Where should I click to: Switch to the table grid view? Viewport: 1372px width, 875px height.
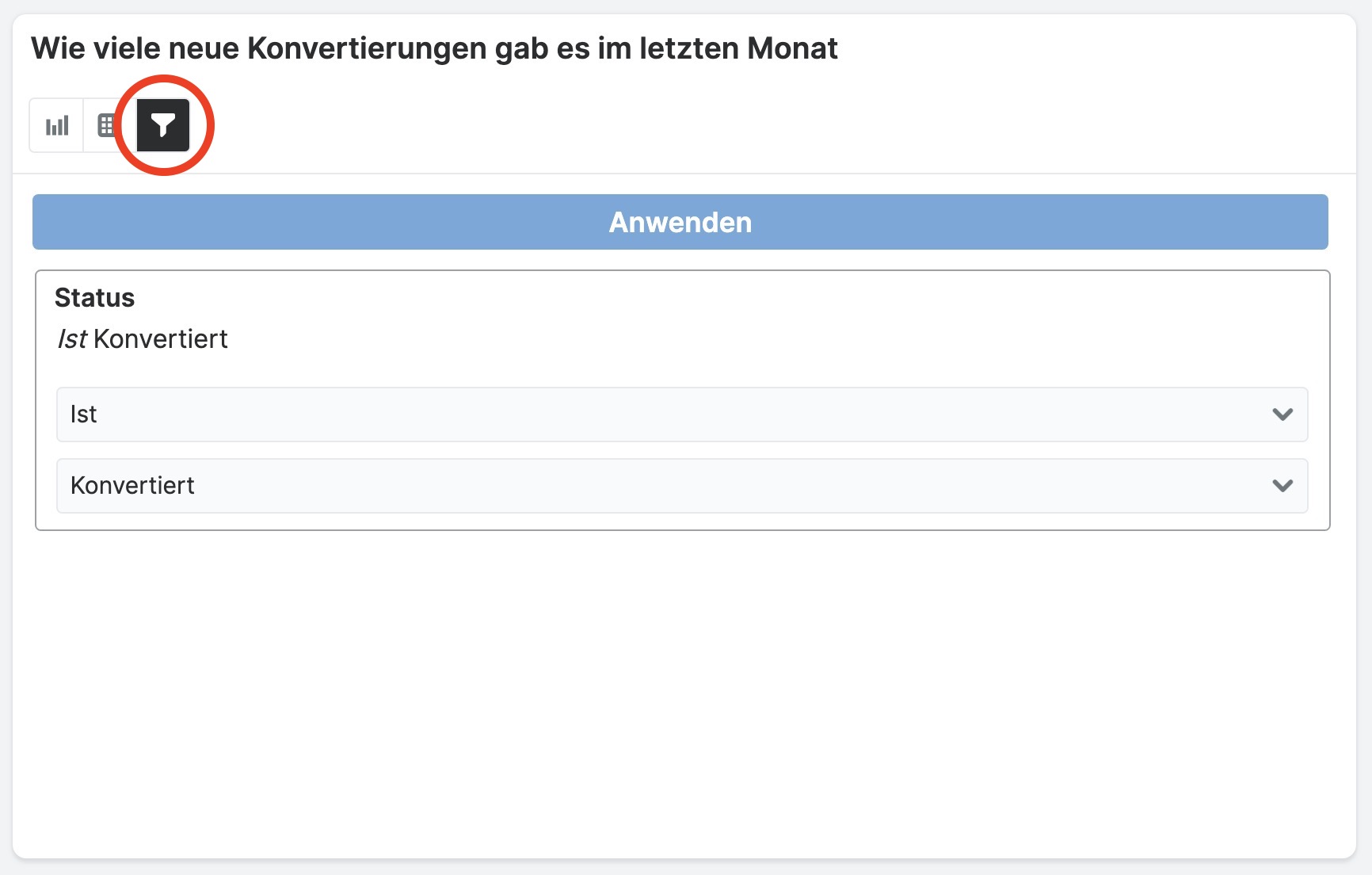point(105,125)
